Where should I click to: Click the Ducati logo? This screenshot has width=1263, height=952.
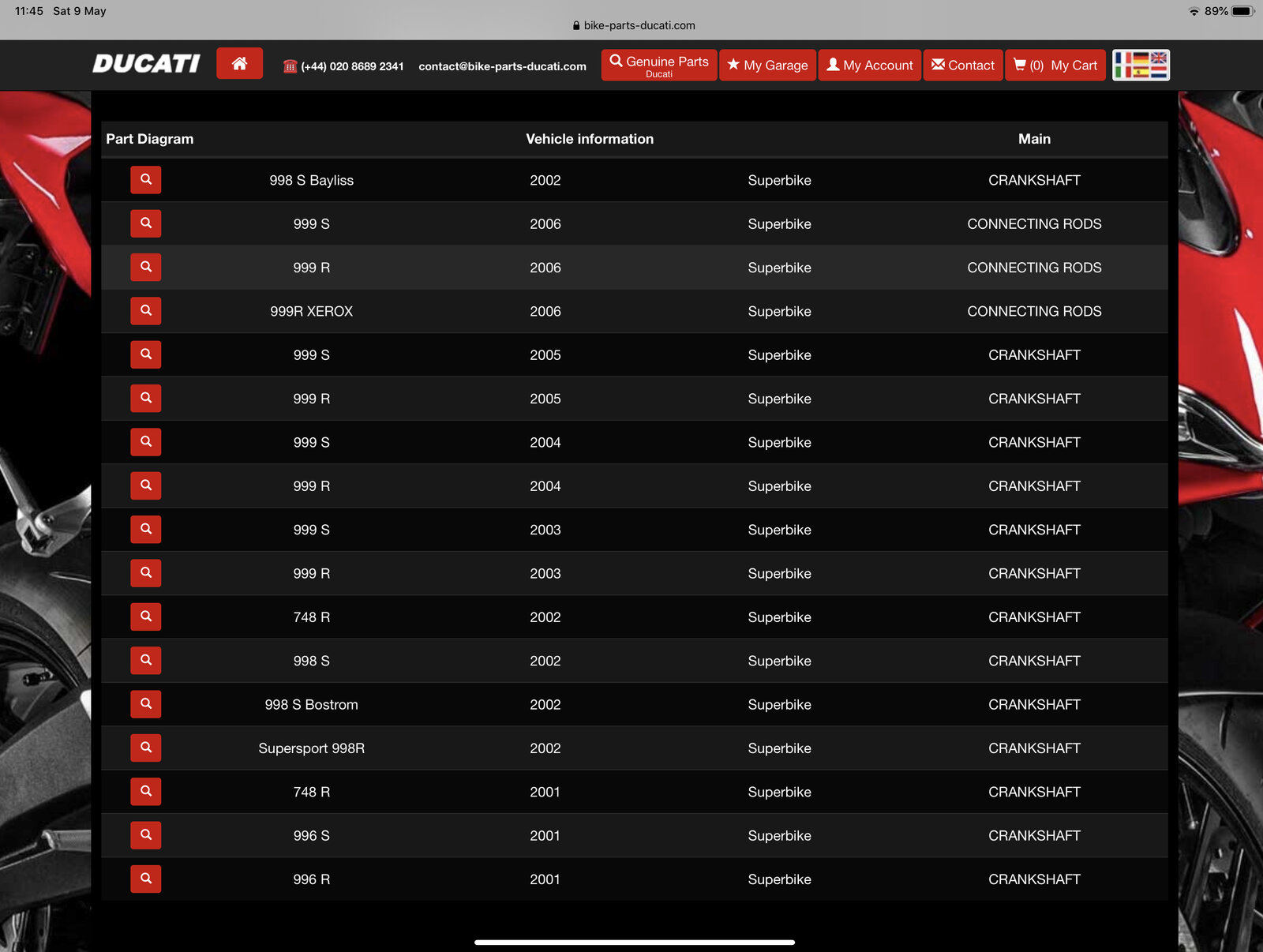(146, 64)
